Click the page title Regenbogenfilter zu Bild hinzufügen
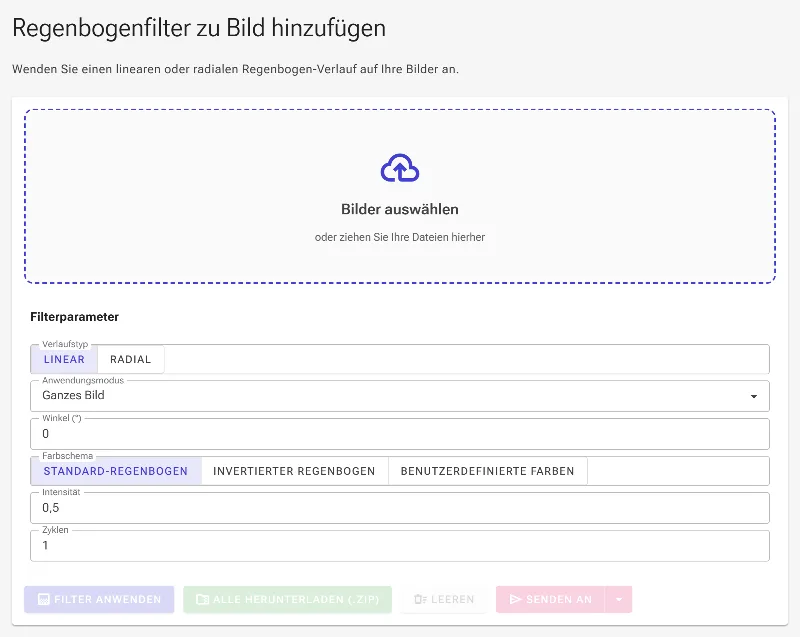Viewport: 800px width, 637px height. (199, 28)
